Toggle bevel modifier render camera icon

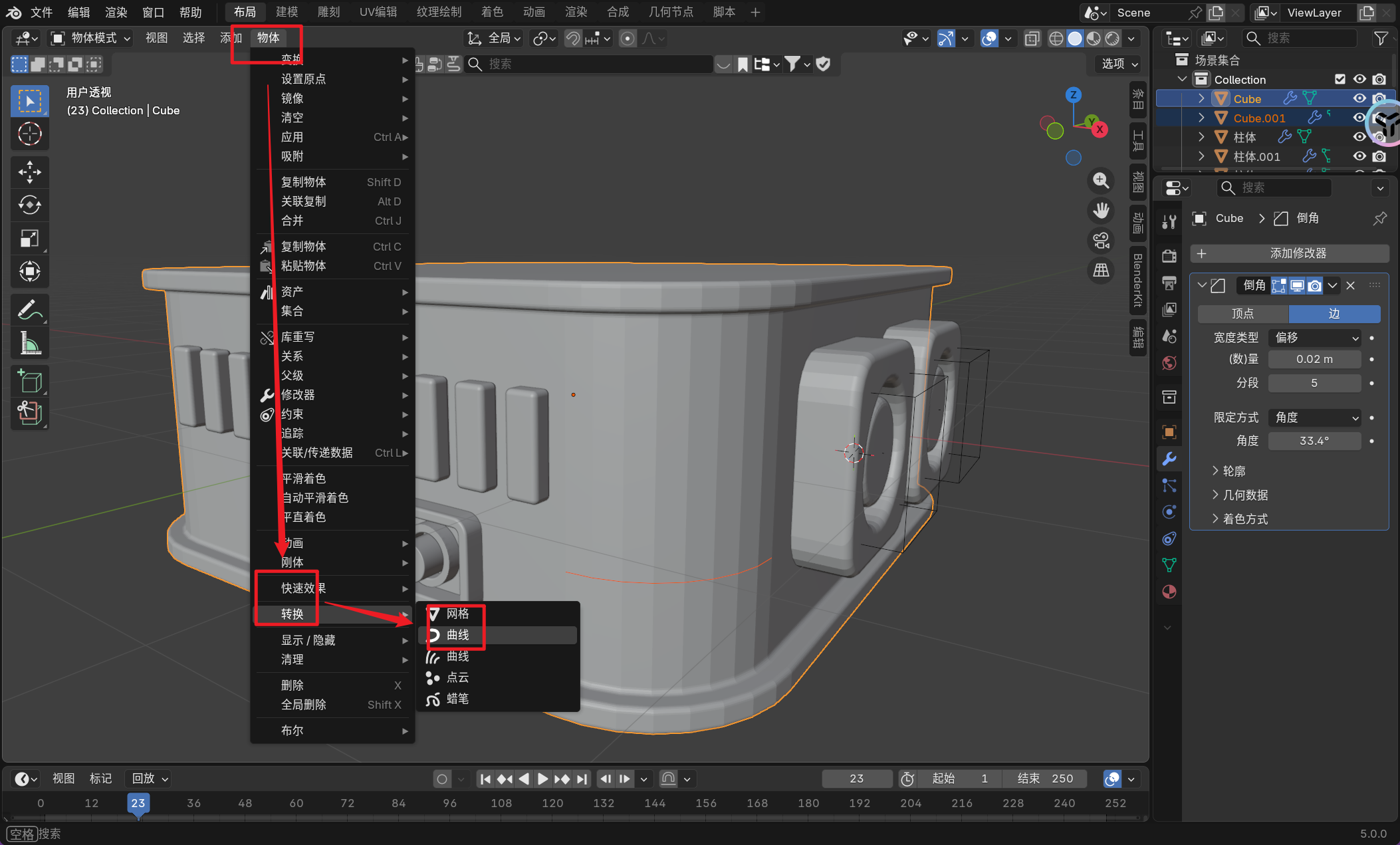click(x=1314, y=286)
